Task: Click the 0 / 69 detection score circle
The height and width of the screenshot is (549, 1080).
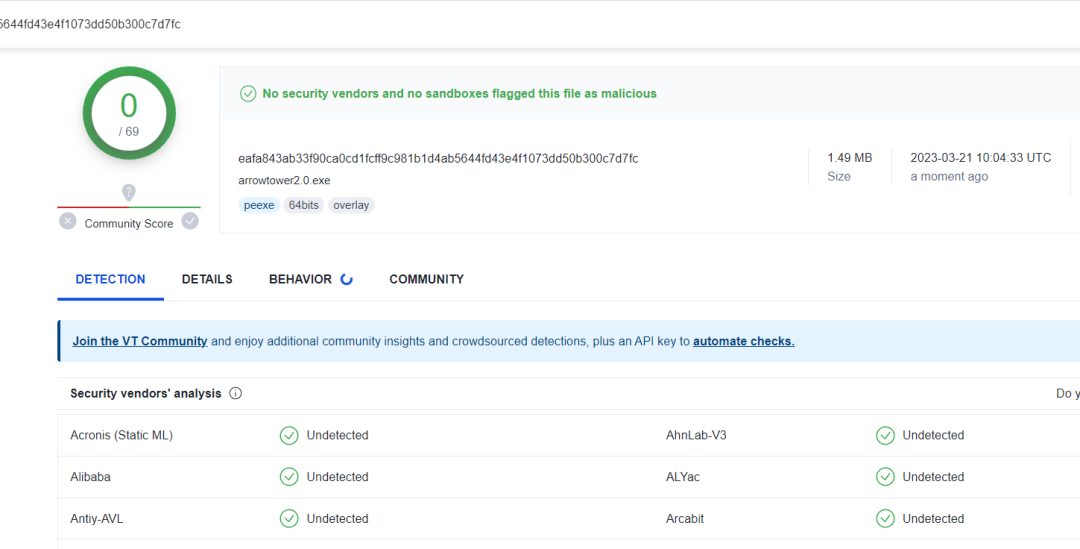Action: tap(129, 113)
